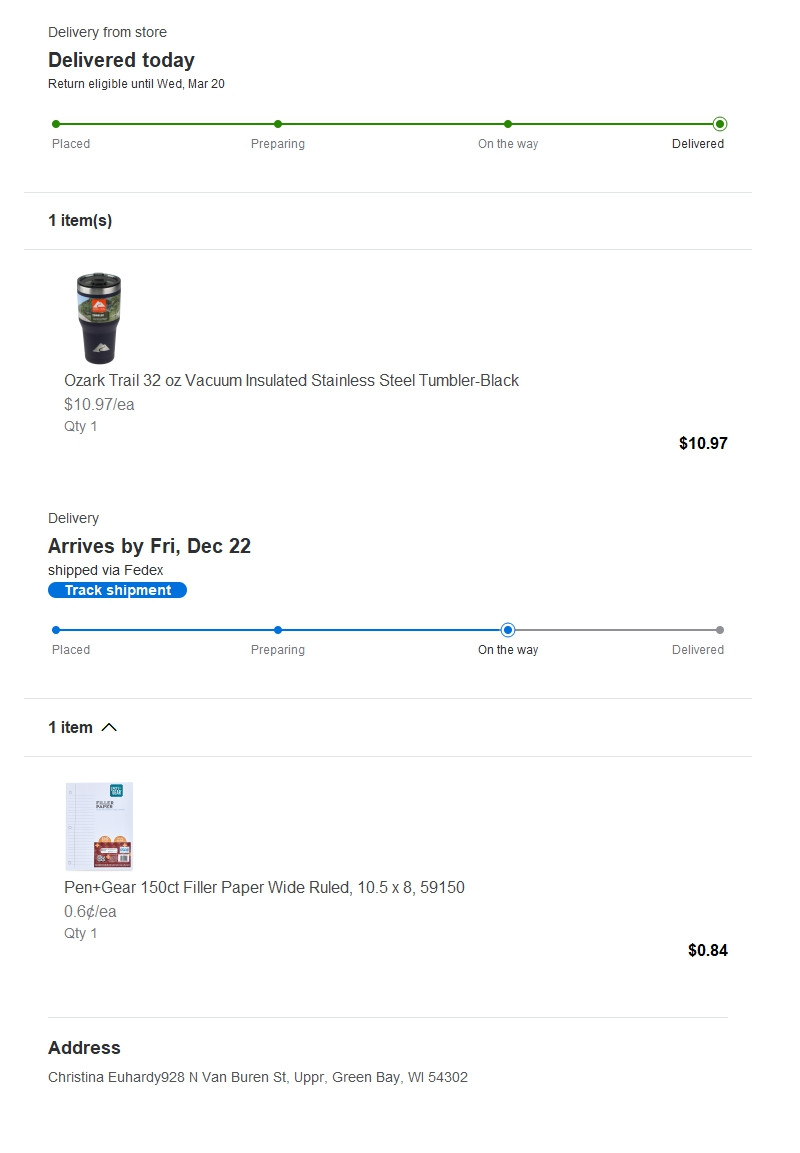Image resolution: width=800 pixels, height=1153 pixels.
Task: Click the green Placed dot on the delivered tracker
Action: (x=56, y=124)
